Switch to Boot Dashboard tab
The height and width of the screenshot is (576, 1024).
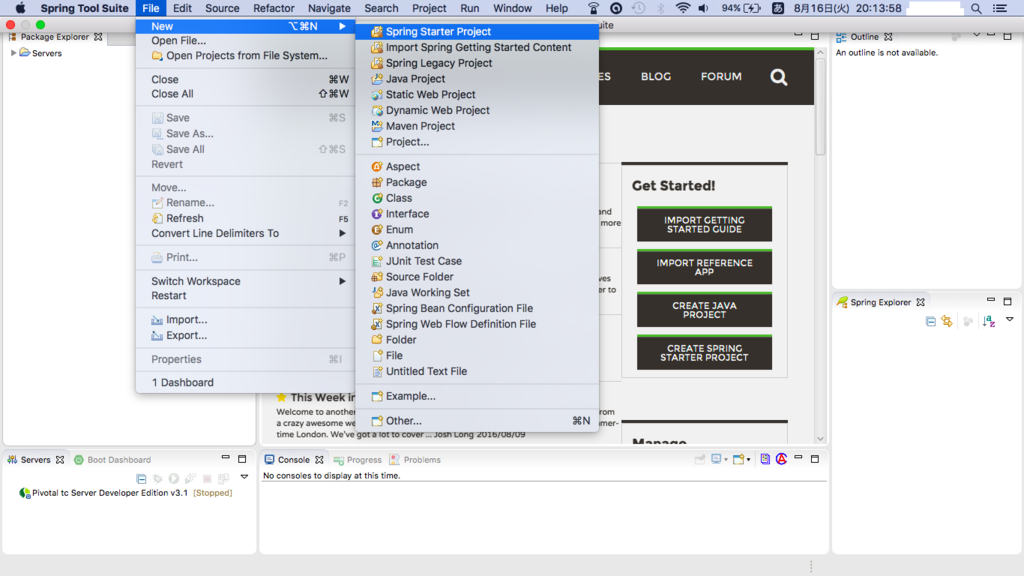coord(112,460)
